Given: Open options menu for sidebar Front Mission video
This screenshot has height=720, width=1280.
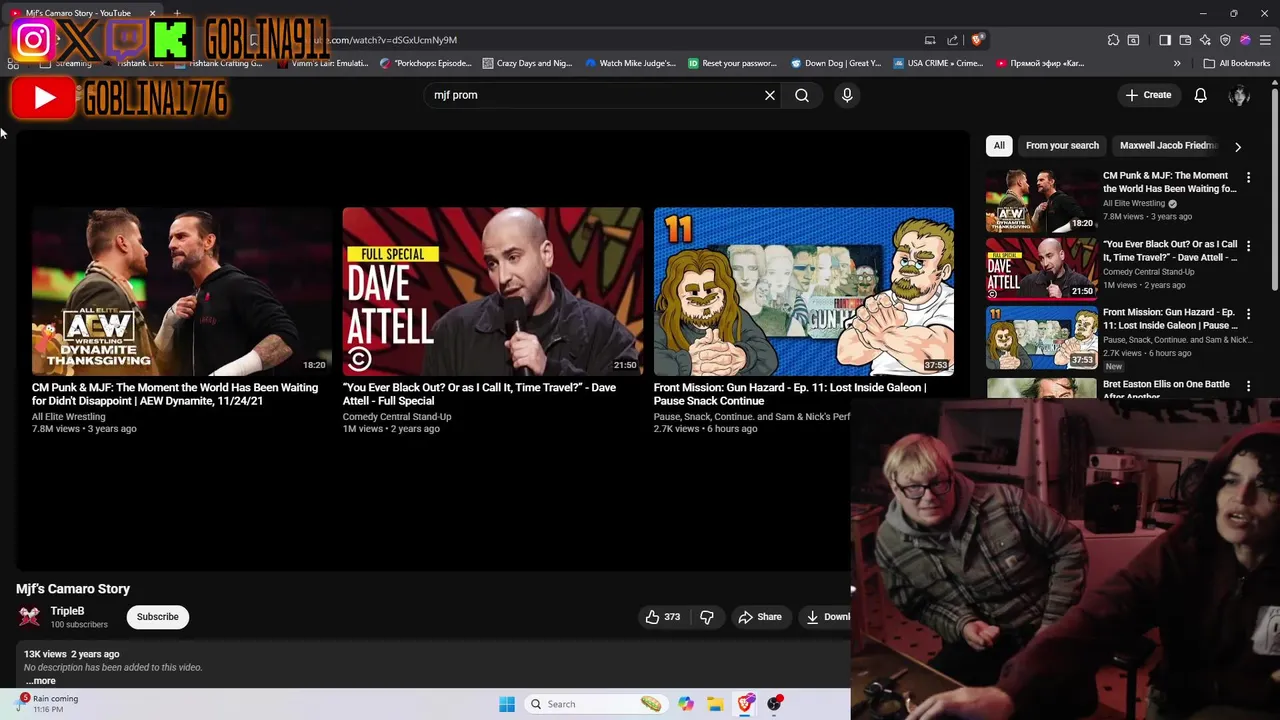Looking at the screenshot, I should click(x=1248, y=313).
